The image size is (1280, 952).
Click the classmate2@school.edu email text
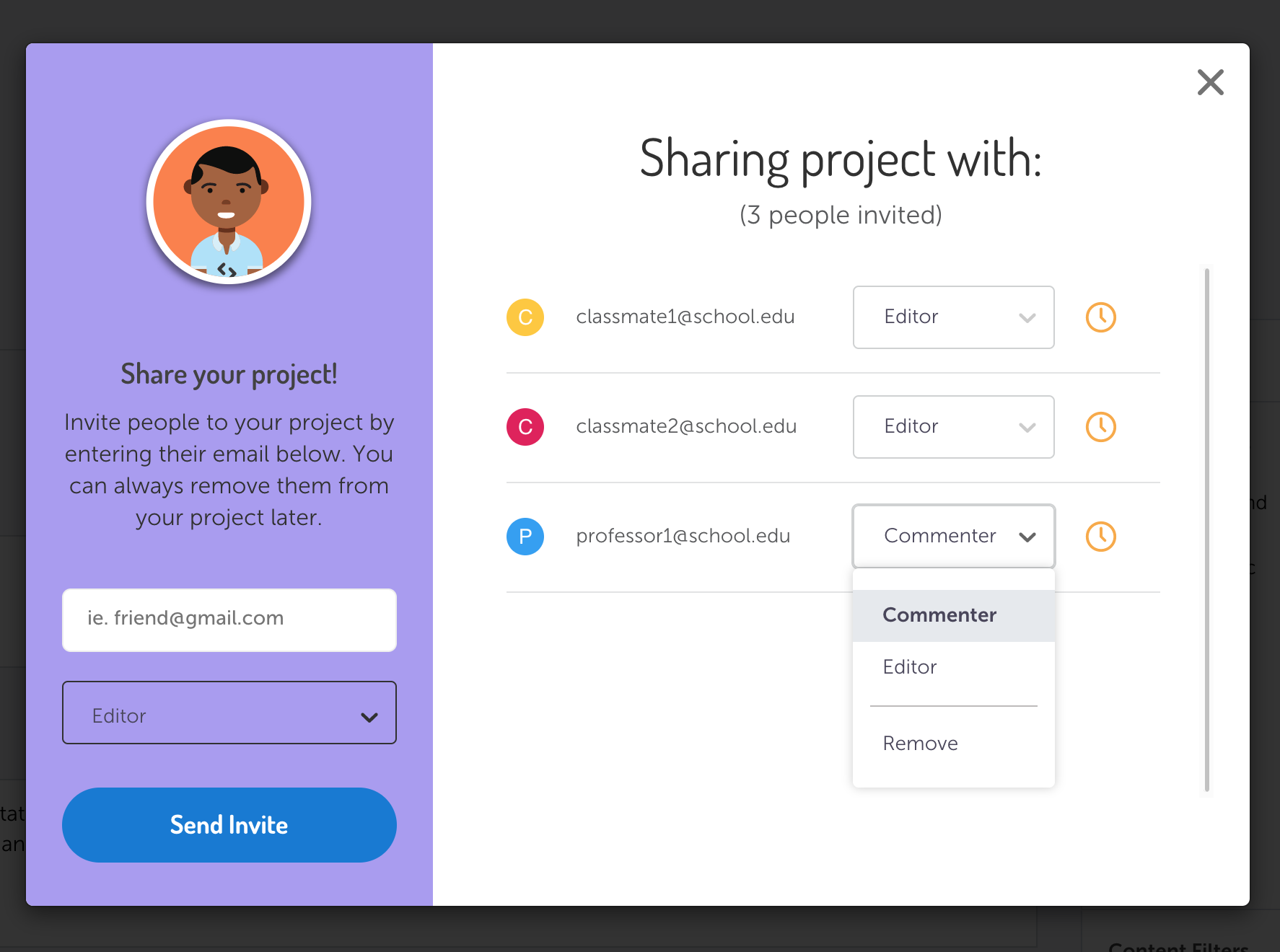(x=686, y=427)
